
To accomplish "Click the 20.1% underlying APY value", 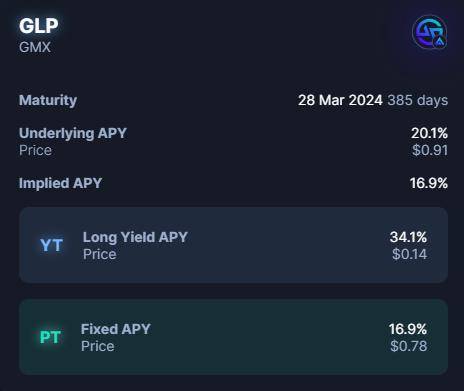I will point(429,133).
